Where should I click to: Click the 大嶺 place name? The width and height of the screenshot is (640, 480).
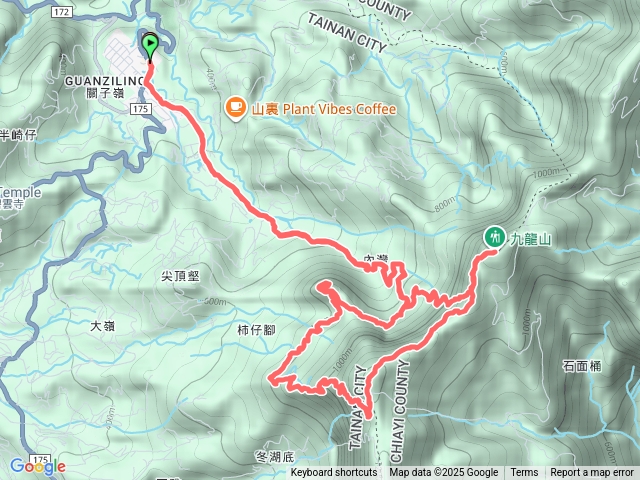coord(102,326)
